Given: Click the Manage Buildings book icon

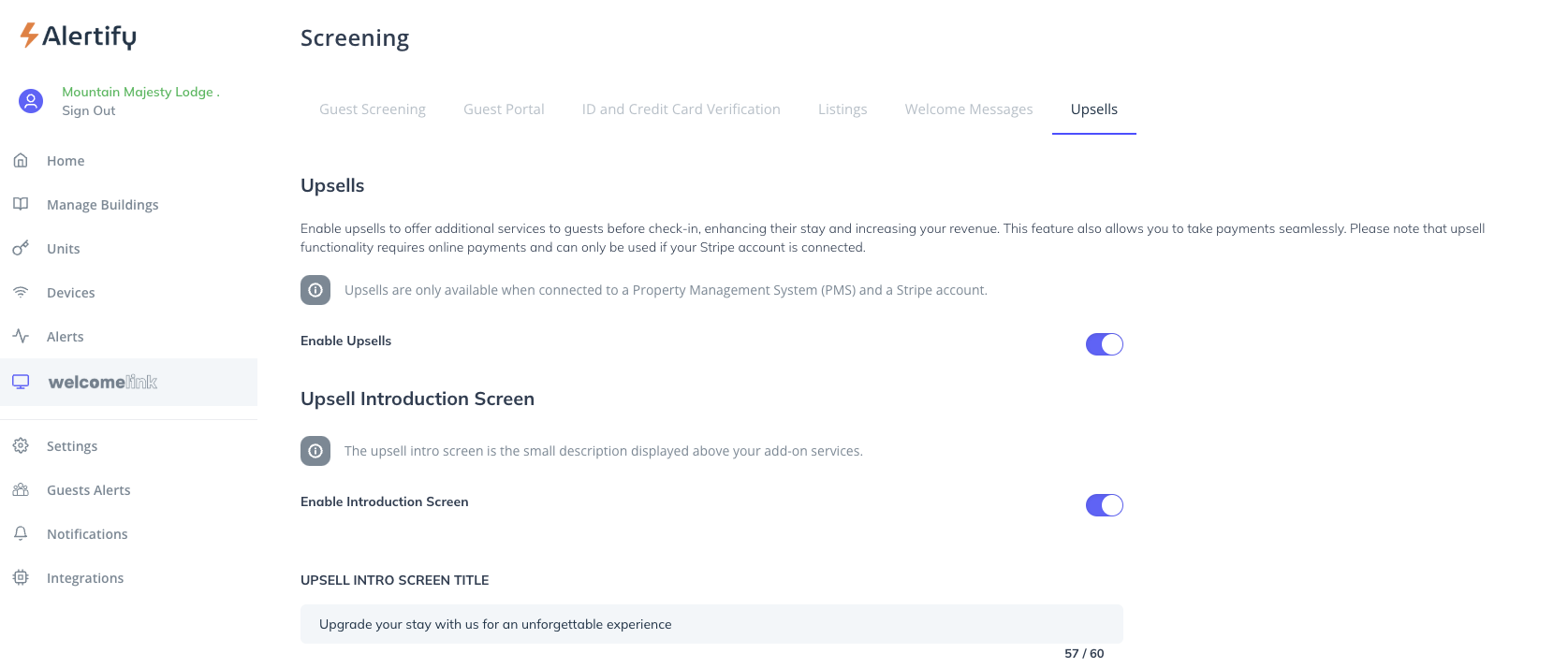Looking at the screenshot, I should (x=21, y=204).
